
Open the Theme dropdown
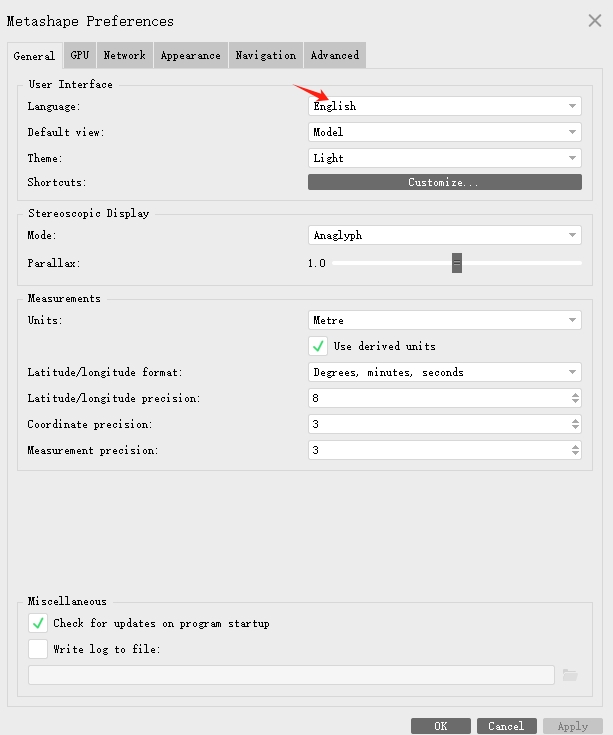click(x=444, y=158)
